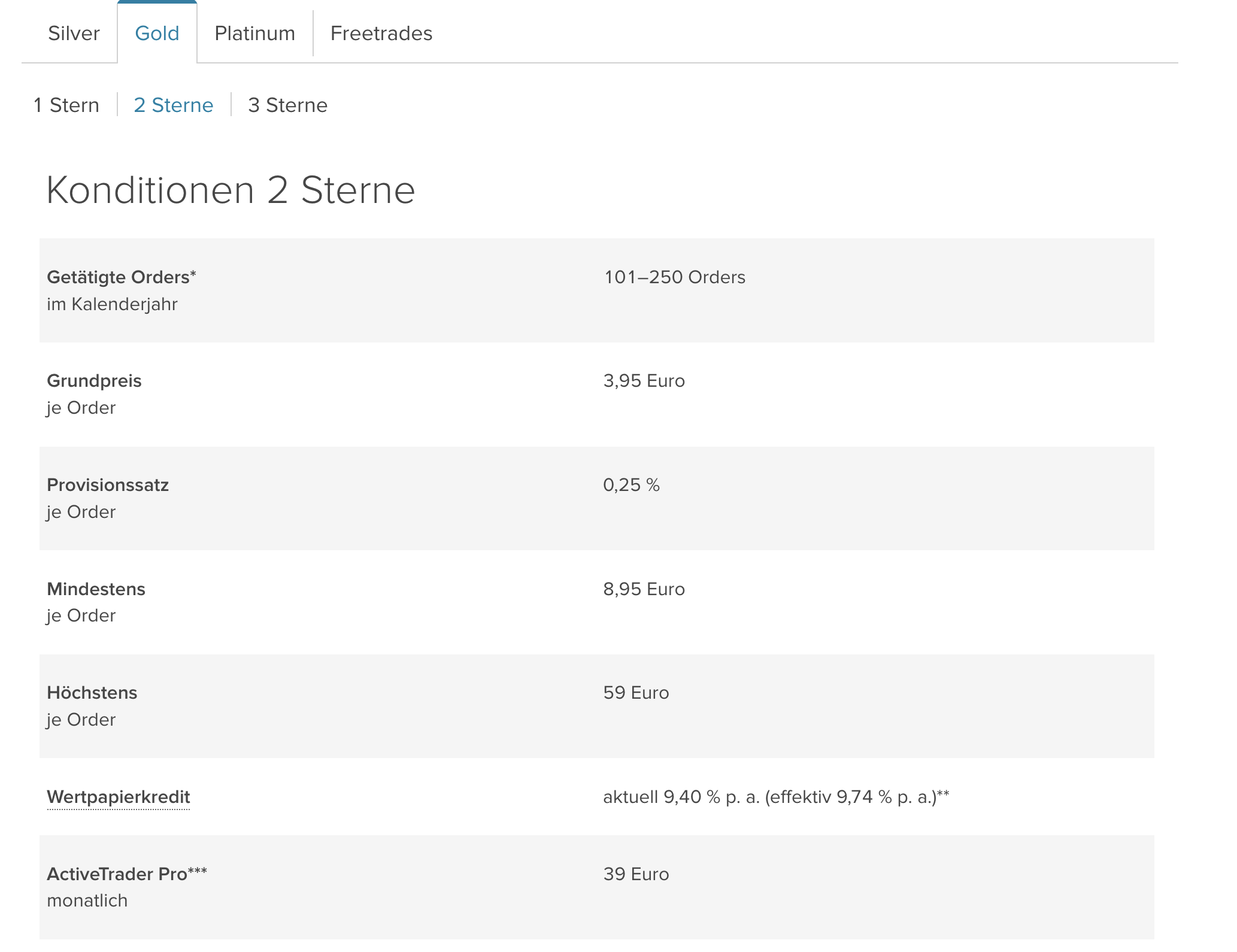The width and height of the screenshot is (1237, 952).
Task: Click the 3,95 Euro value
Action: [x=644, y=381]
